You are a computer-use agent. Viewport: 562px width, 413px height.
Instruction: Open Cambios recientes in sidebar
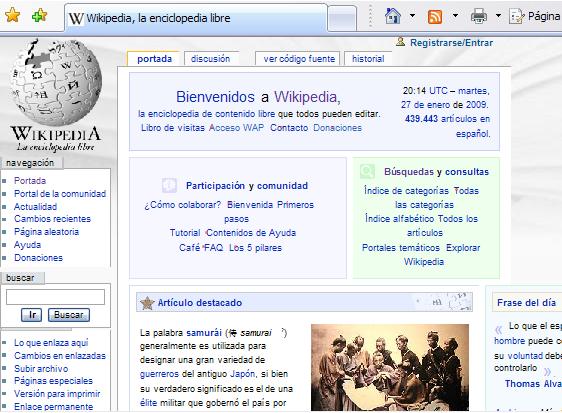pos(52,219)
